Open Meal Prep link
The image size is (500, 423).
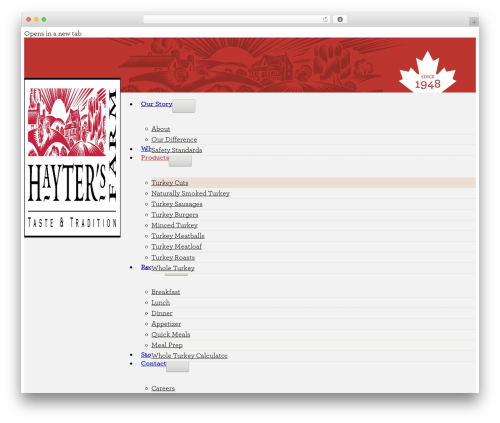coord(167,345)
